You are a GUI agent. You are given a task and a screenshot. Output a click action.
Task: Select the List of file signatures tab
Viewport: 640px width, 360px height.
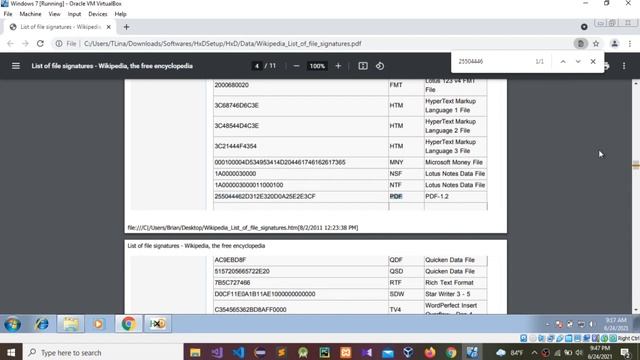pos(60,27)
